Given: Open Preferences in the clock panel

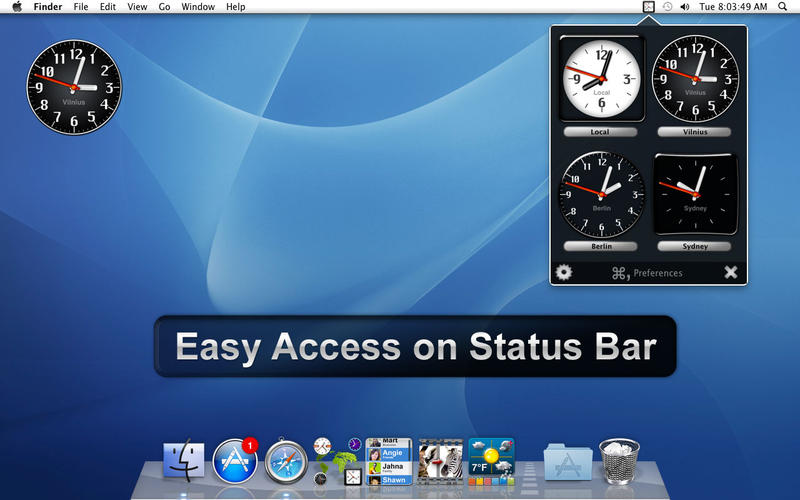Looking at the screenshot, I should tap(647, 273).
